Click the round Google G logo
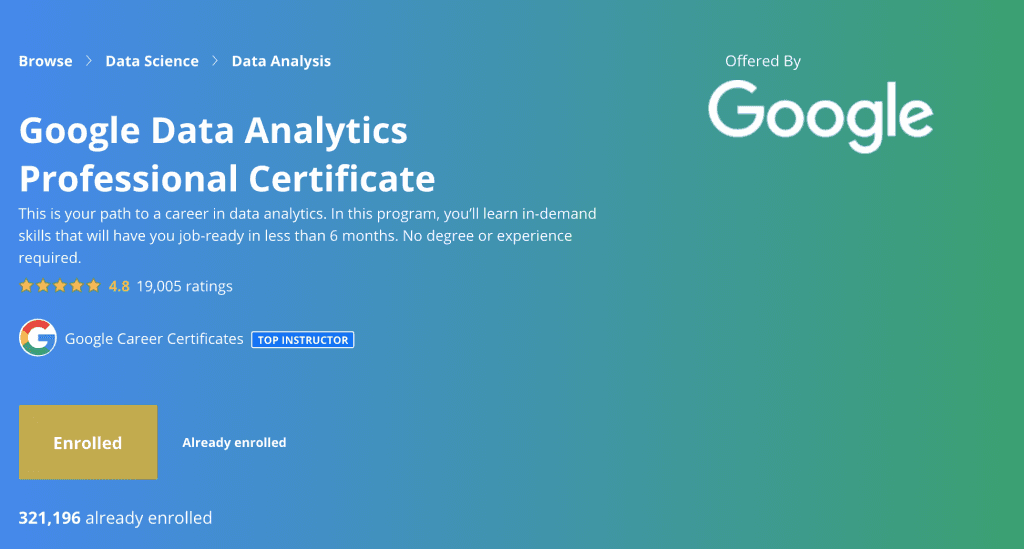The image size is (1024, 549). click(x=38, y=337)
